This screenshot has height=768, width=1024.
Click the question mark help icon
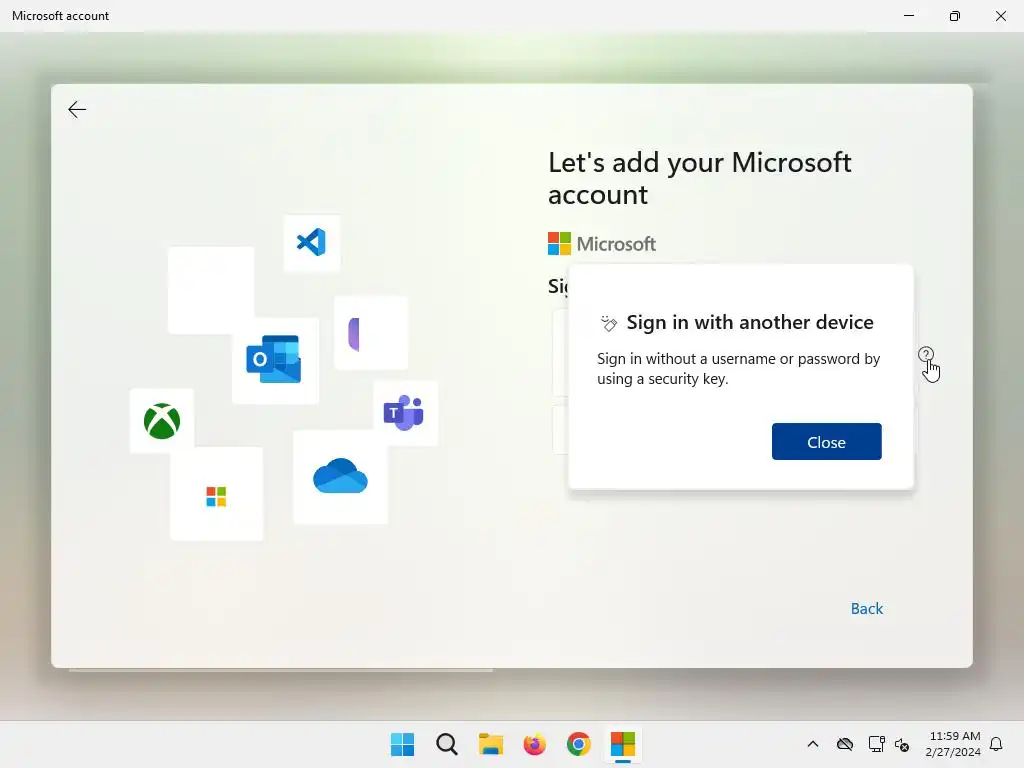point(925,355)
